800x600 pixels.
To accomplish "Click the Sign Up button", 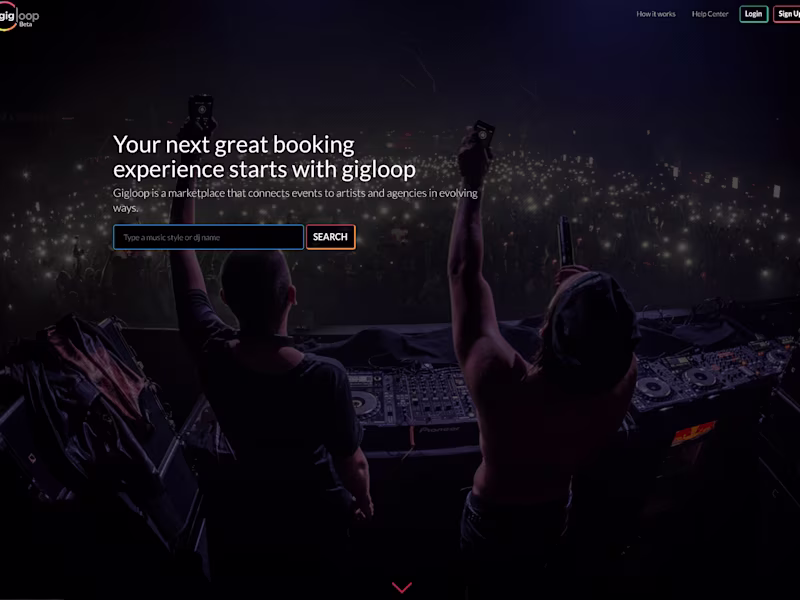I will [x=787, y=14].
